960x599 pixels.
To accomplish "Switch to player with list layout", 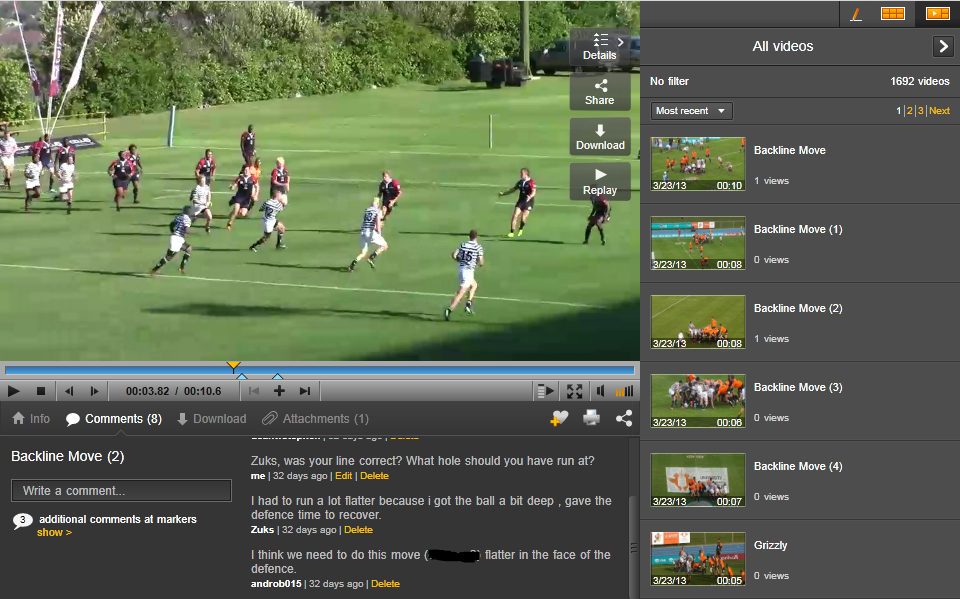I will (x=937, y=13).
